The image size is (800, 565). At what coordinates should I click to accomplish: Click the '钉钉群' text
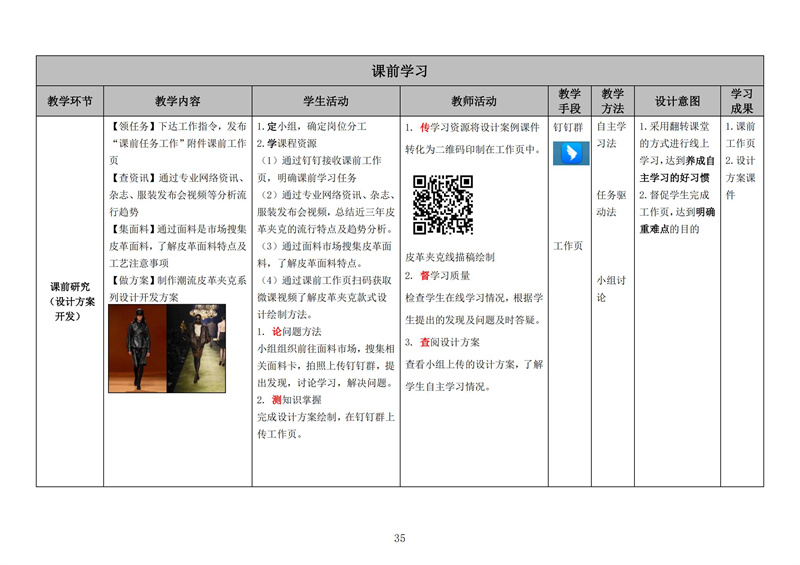click(568, 127)
